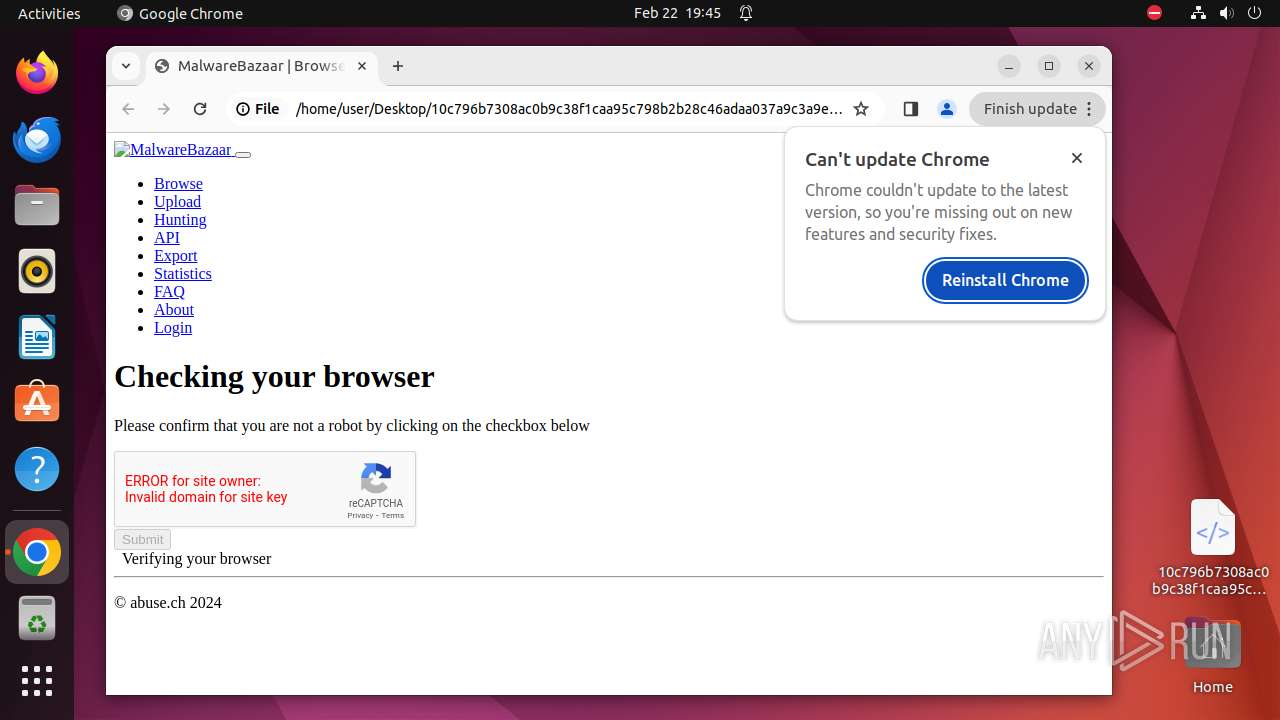Click the Verifying your browser text
The image size is (1280, 720).
point(196,559)
